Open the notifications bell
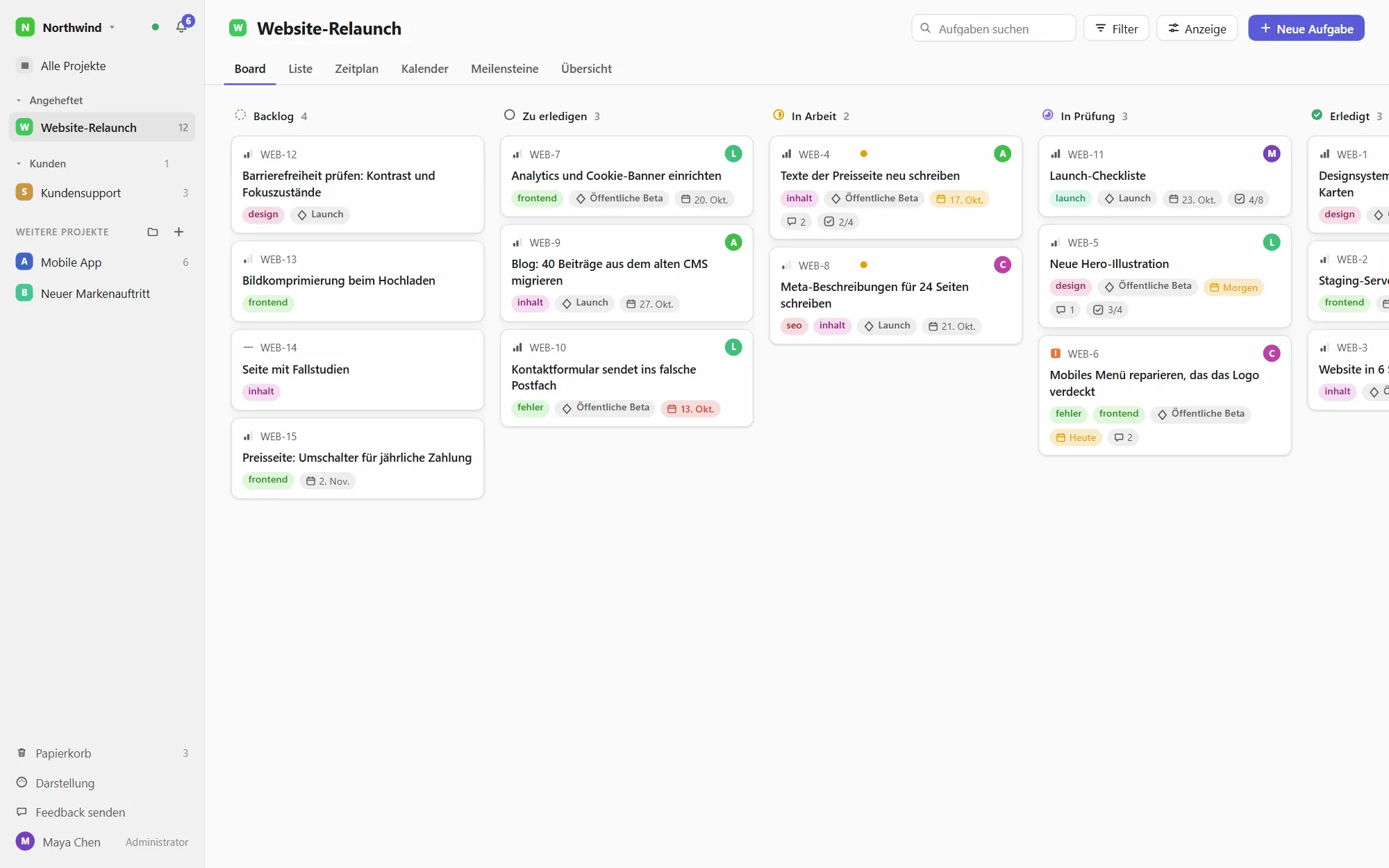The image size is (1389, 868). 181,27
